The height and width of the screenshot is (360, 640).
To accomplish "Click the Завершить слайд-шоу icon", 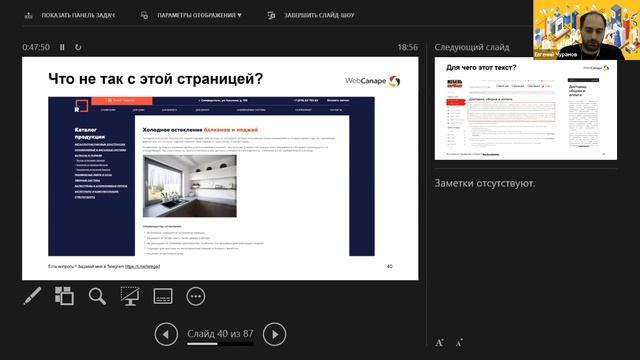I will point(271,16).
